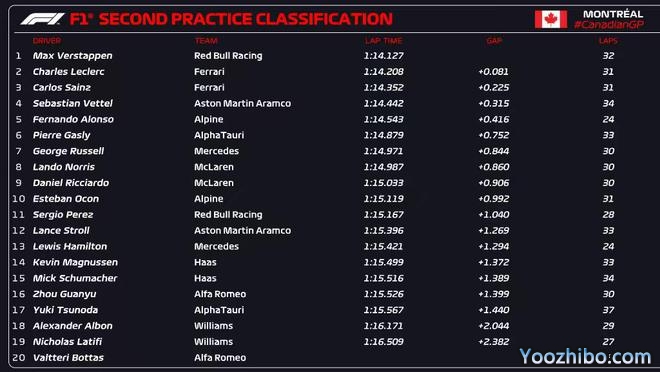Viewport: 660px width, 372px height.
Task: Click driver name Charles Leclerc
Action: [x=69, y=72]
